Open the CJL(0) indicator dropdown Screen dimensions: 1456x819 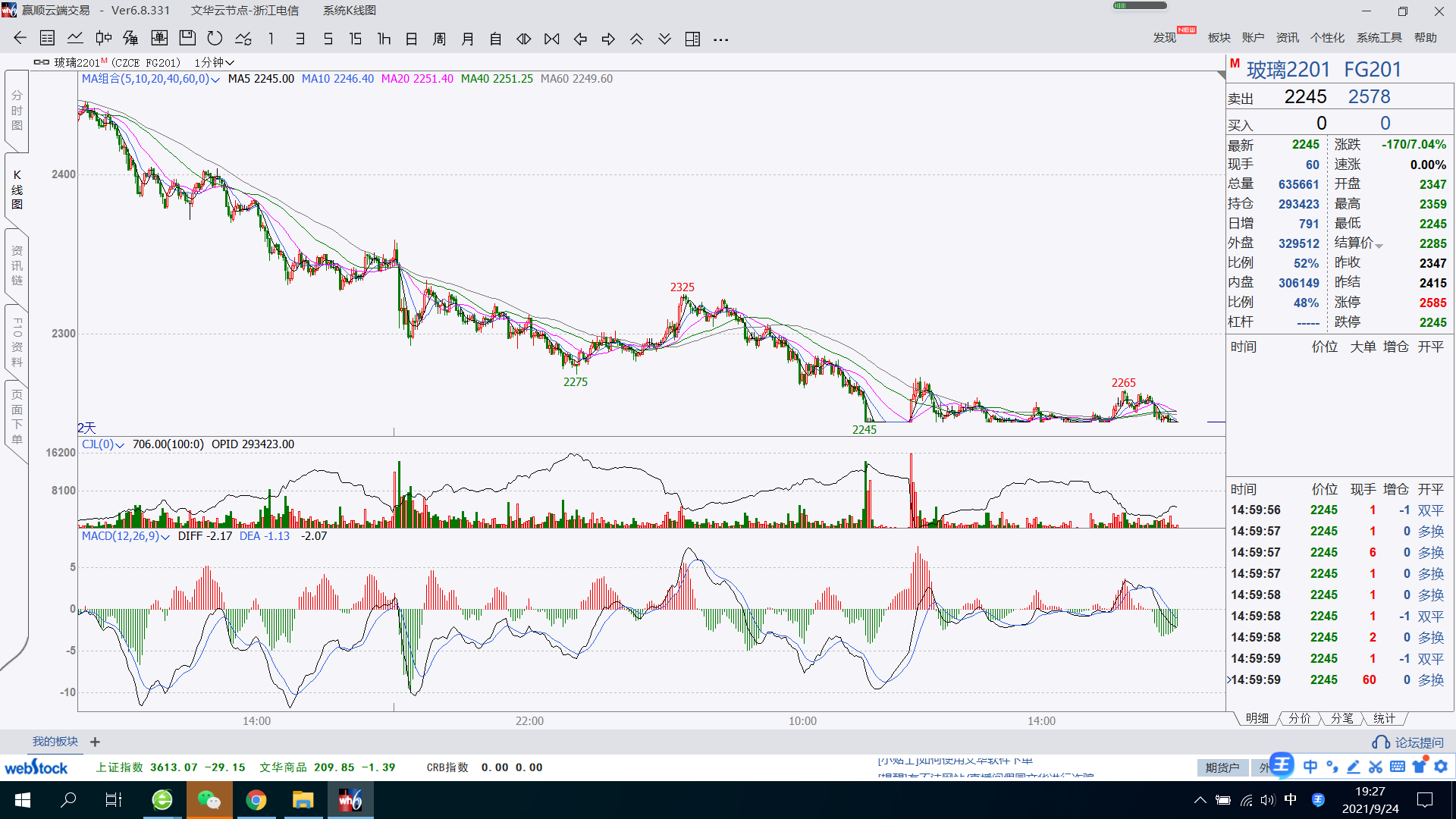point(120,445)
